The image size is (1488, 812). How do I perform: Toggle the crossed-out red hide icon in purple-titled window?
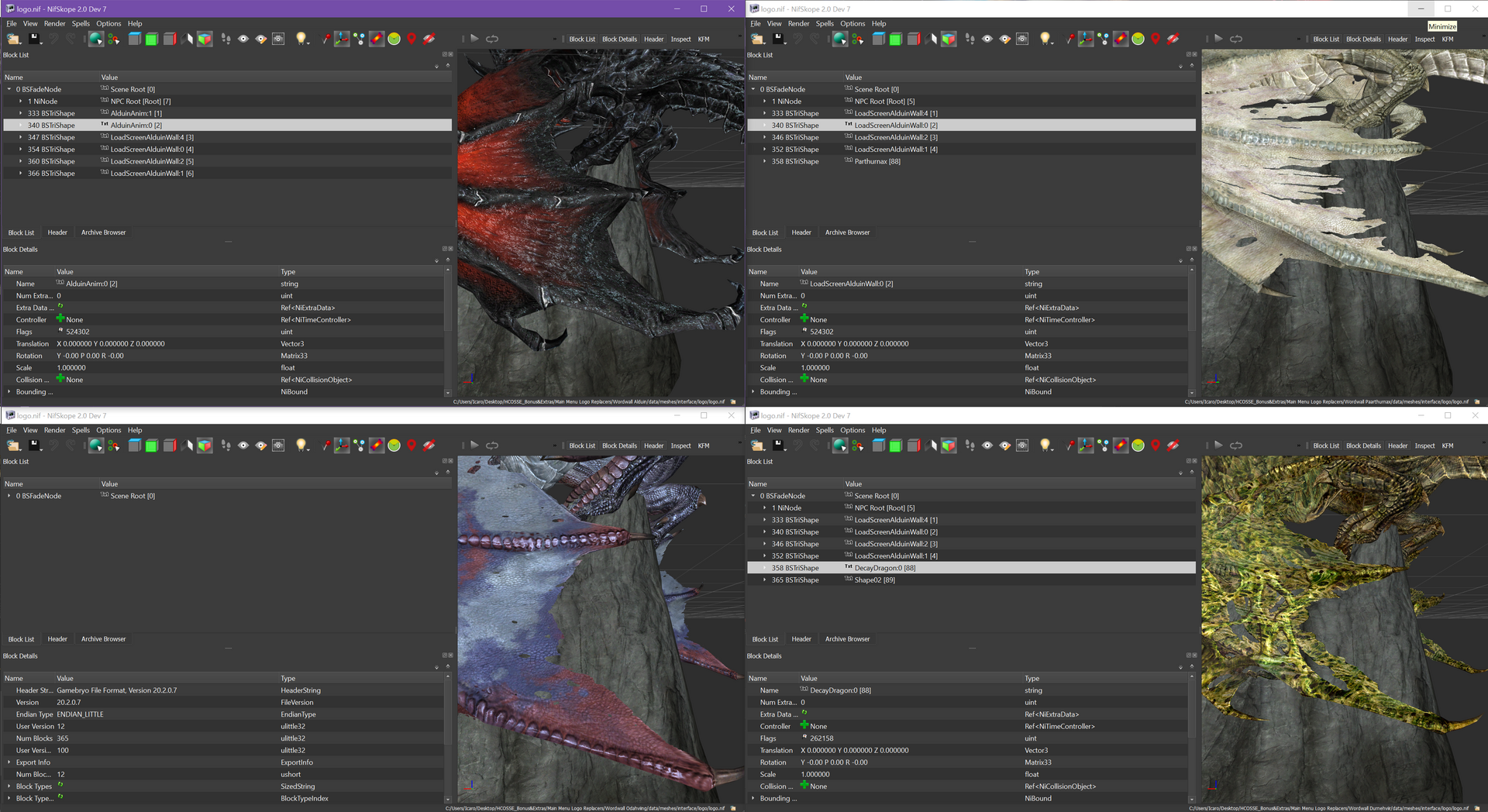(x=429, y=39)
